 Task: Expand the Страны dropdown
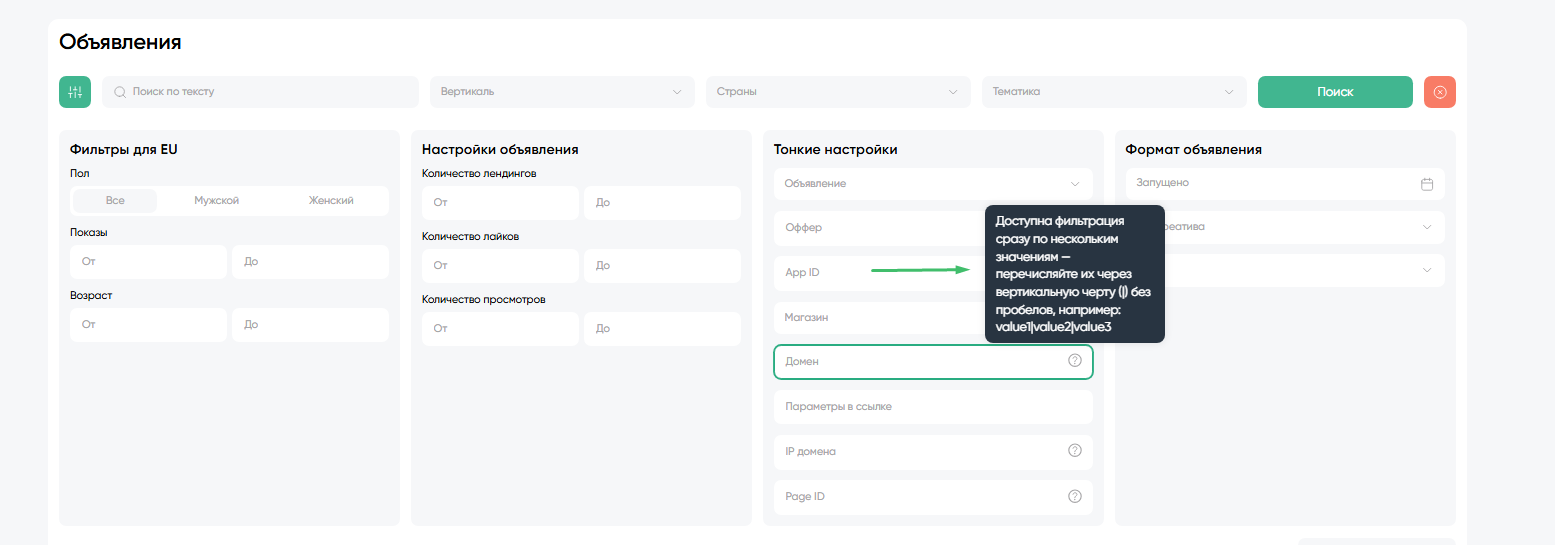coord(838,92)
